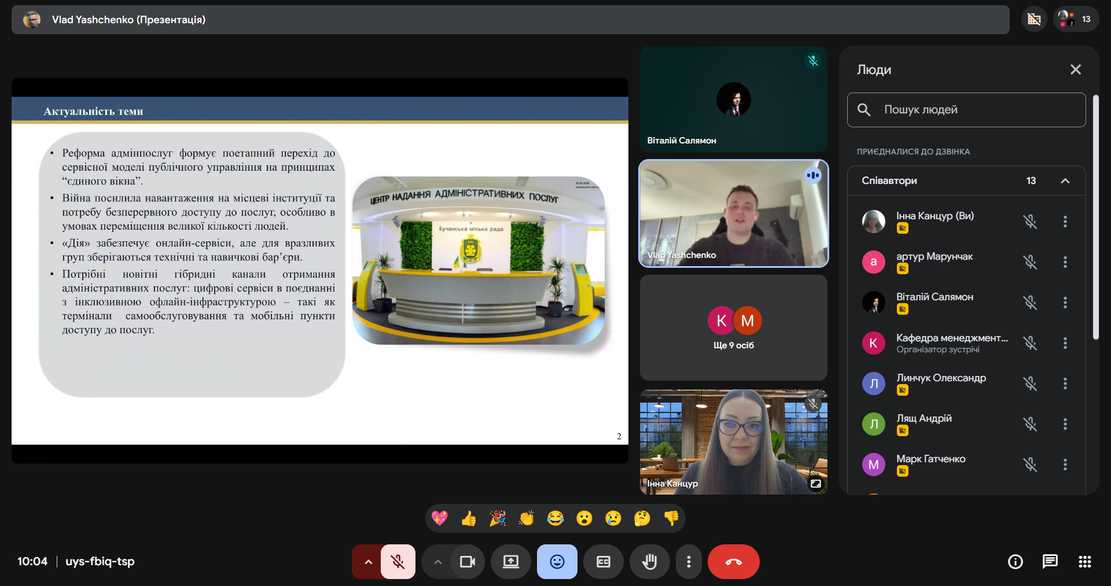Send the clapping hands reaction

526,518
